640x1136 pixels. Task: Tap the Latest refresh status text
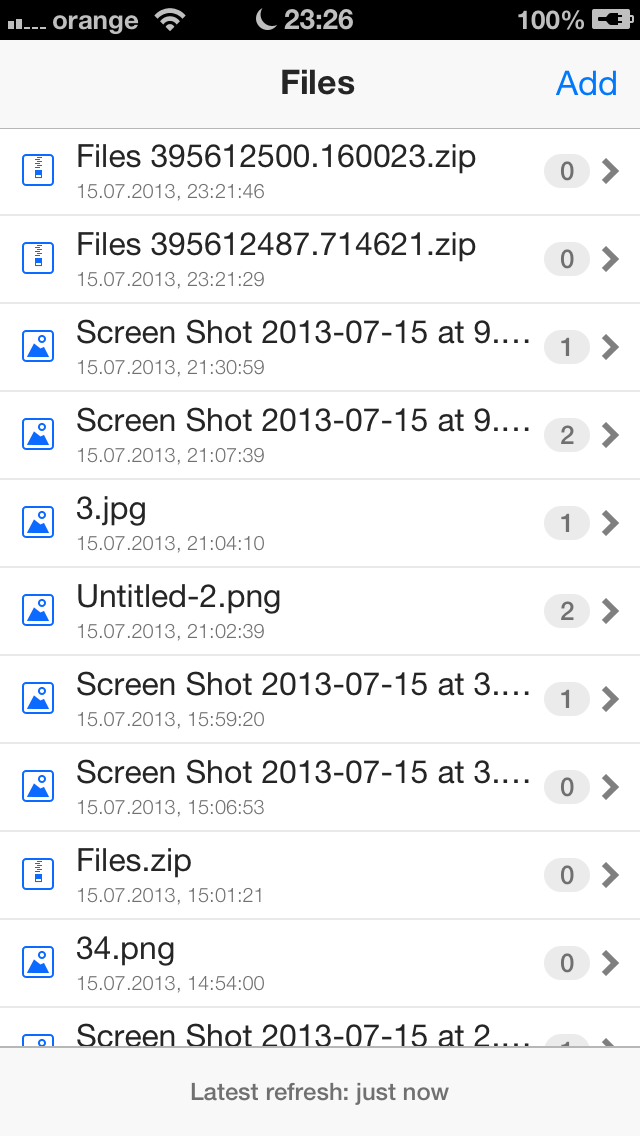click(x=320, y=1092)
